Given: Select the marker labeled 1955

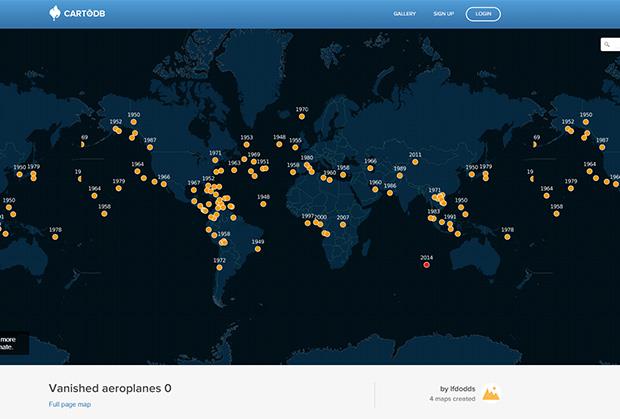Looking at the screenshot, I should pyautogui.click(x=294, y=149).
